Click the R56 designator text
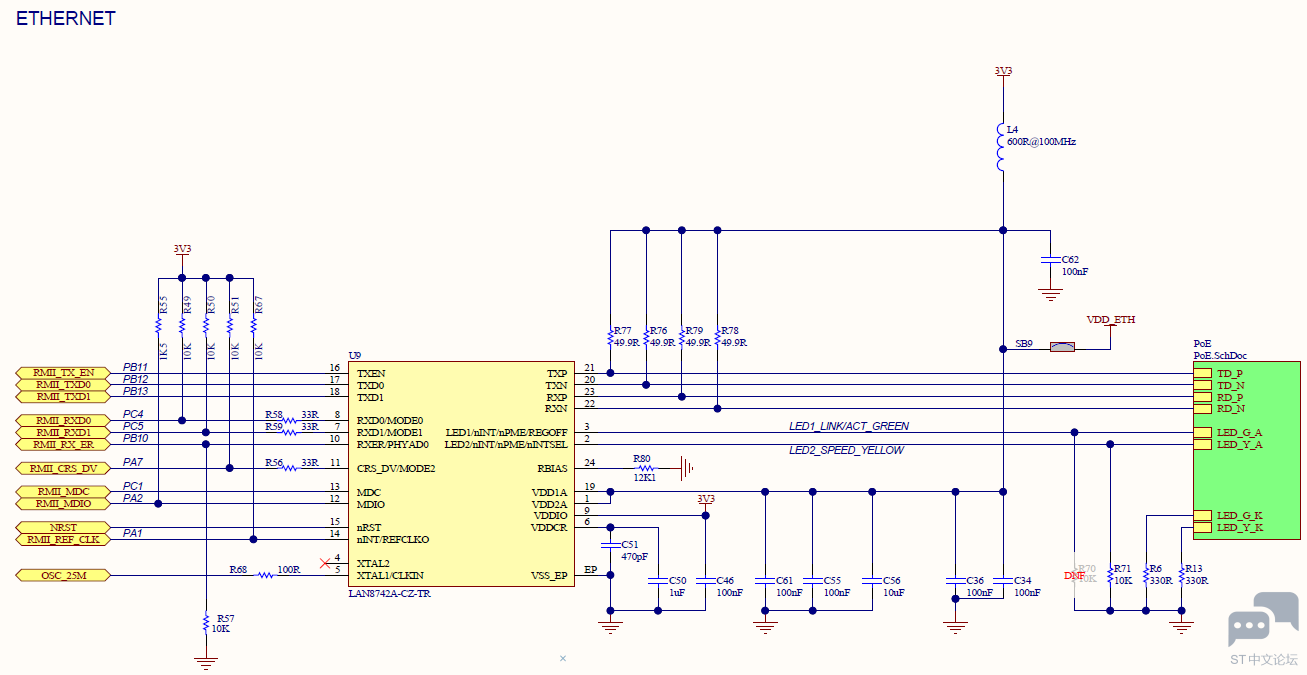 coord(274,462)
